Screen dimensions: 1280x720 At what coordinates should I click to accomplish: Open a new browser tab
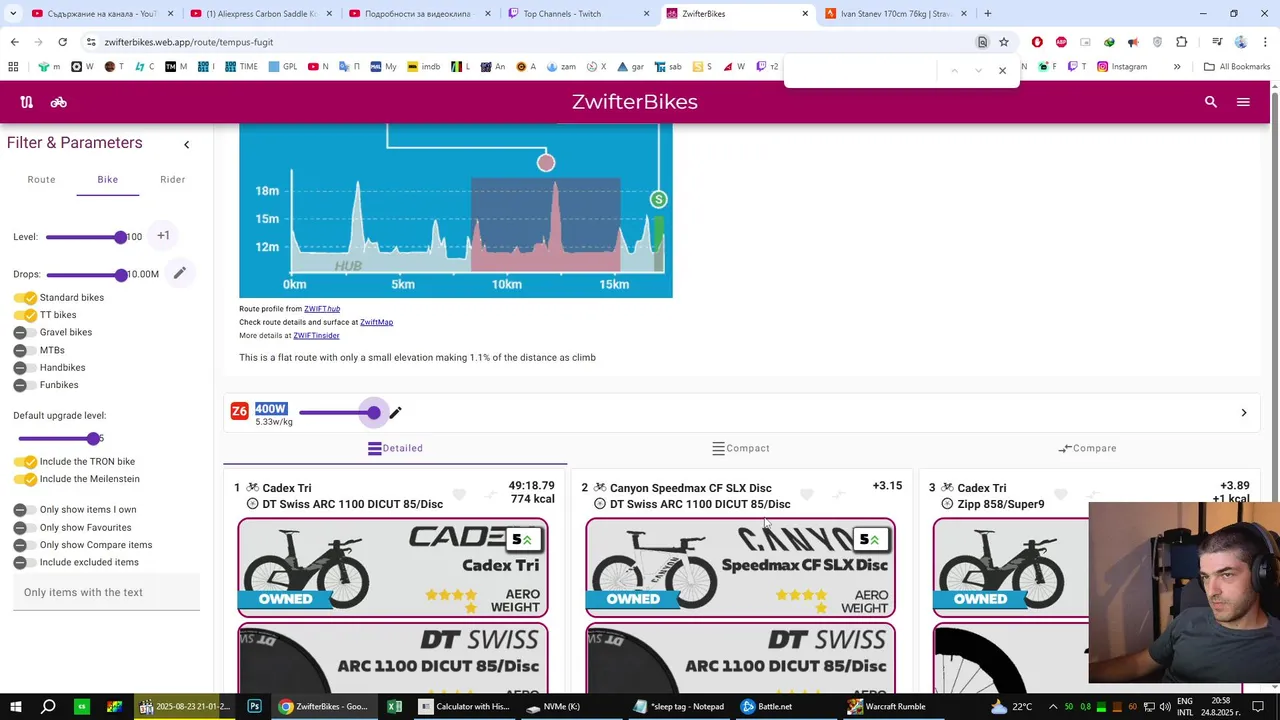pos(988,14)
